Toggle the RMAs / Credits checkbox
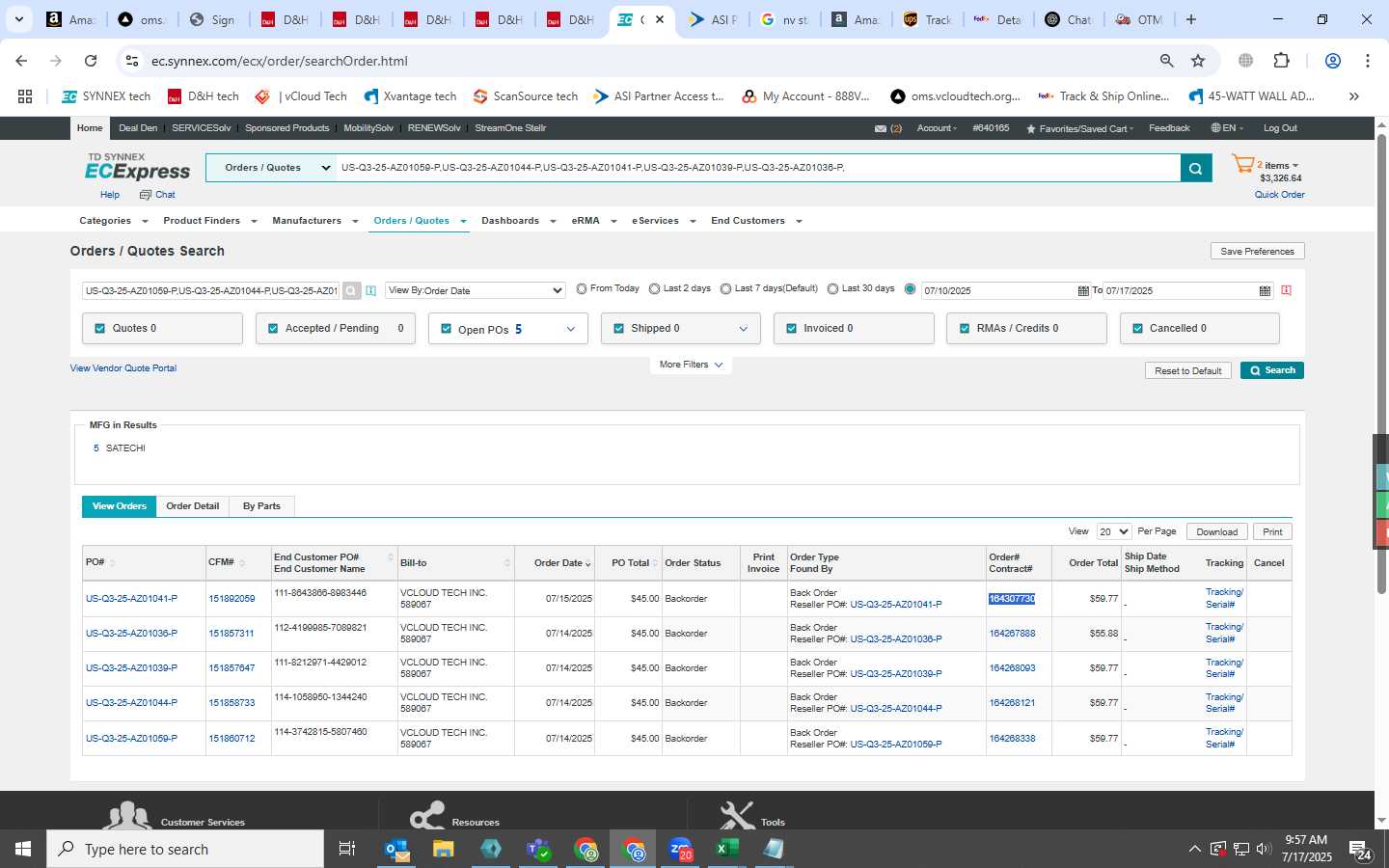 [x=965, y=329]
